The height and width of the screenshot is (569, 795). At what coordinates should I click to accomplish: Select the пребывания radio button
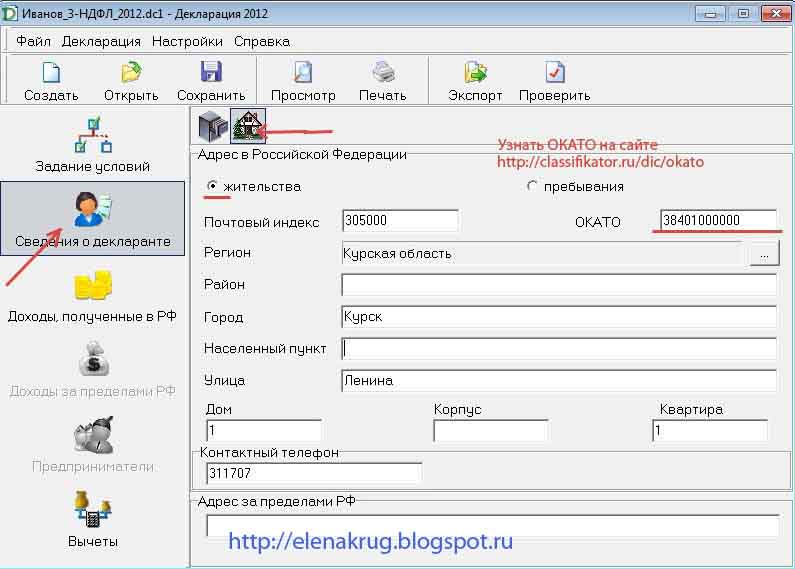(x=532, y=186)
